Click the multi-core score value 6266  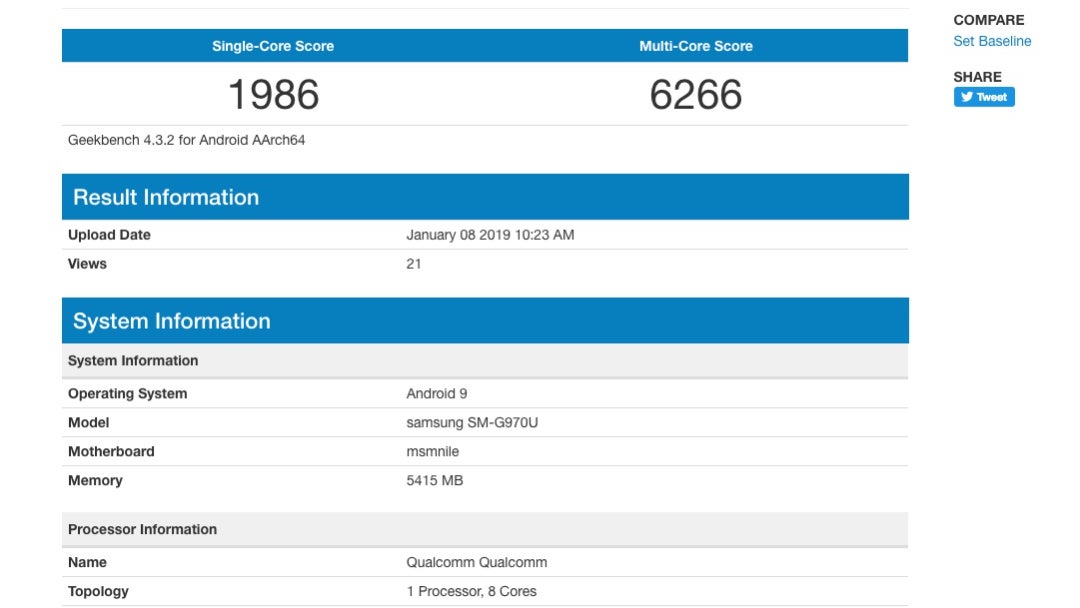[696, 94]
